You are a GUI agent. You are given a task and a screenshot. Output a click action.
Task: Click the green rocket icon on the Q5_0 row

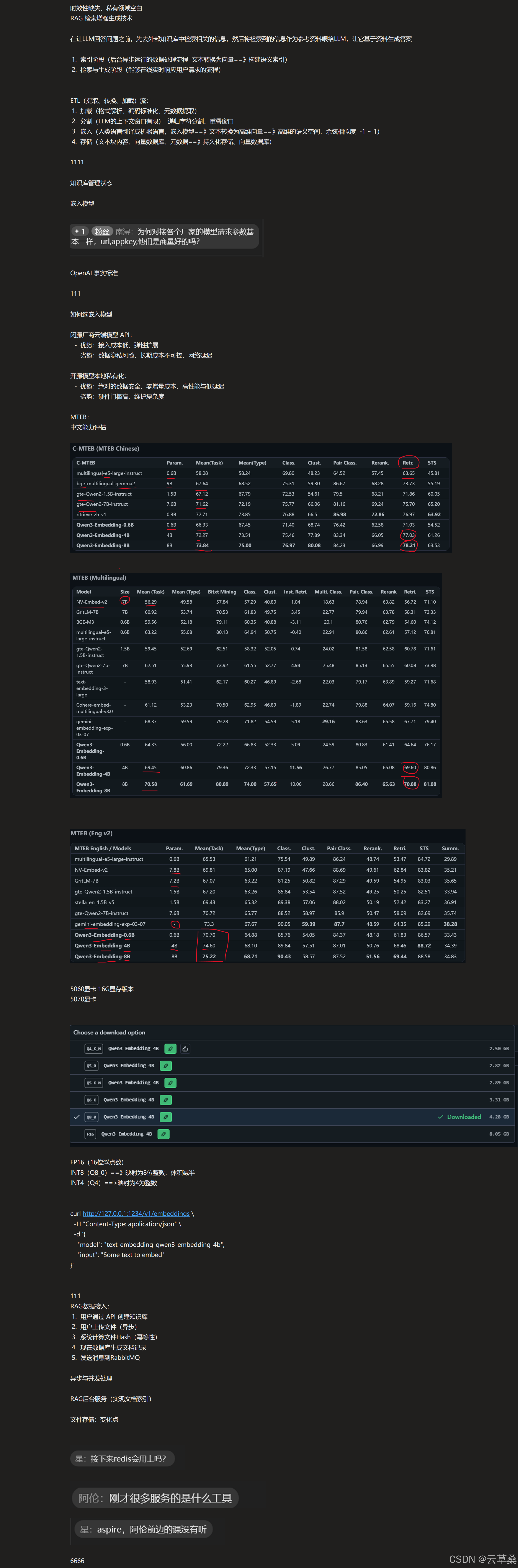click(166, 1066)
